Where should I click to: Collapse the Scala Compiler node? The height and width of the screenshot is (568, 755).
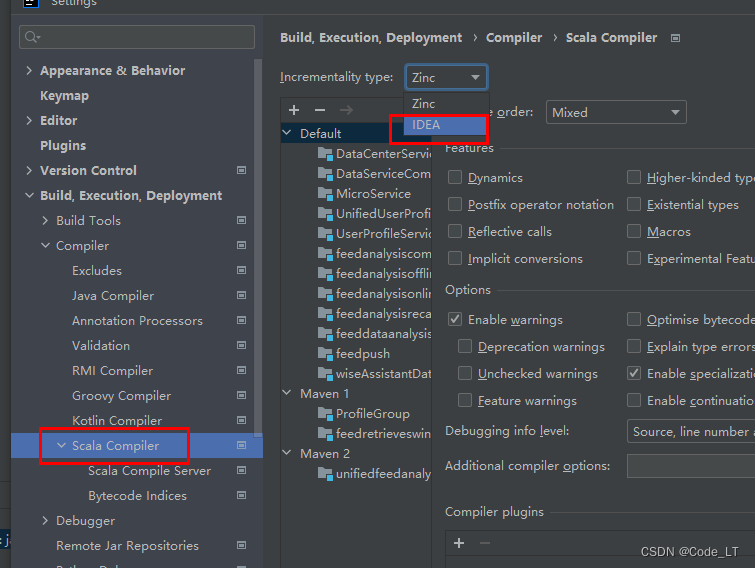(61, 446)
